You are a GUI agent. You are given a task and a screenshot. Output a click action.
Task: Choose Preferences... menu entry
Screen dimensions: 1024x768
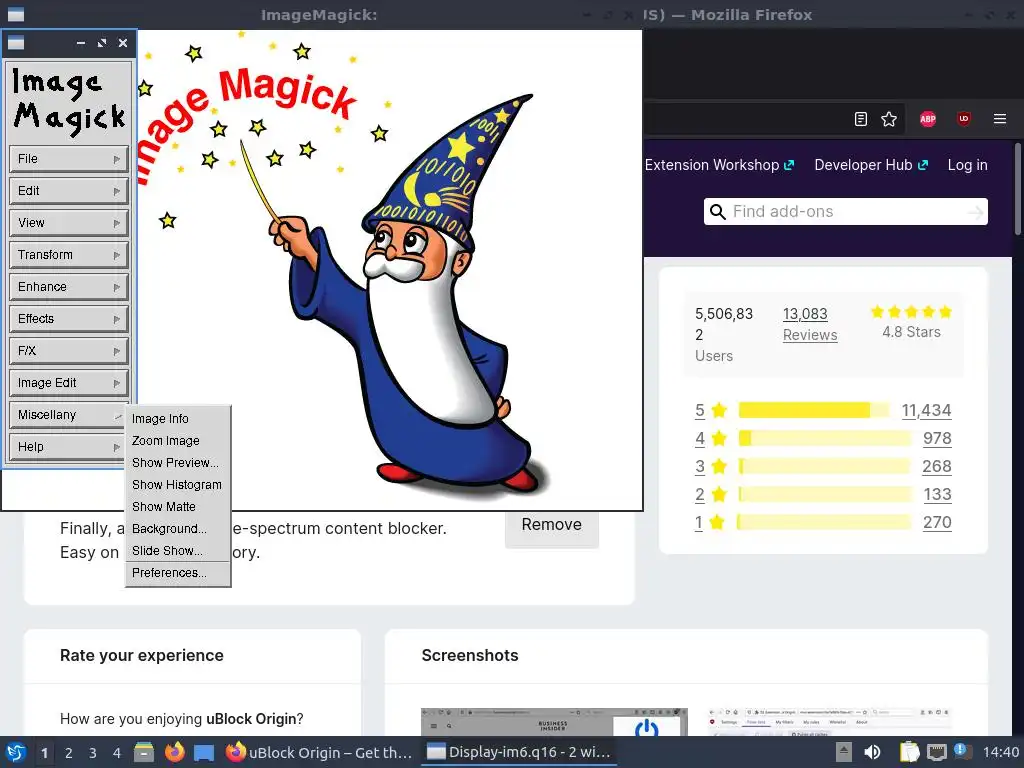tap(178, 573)
